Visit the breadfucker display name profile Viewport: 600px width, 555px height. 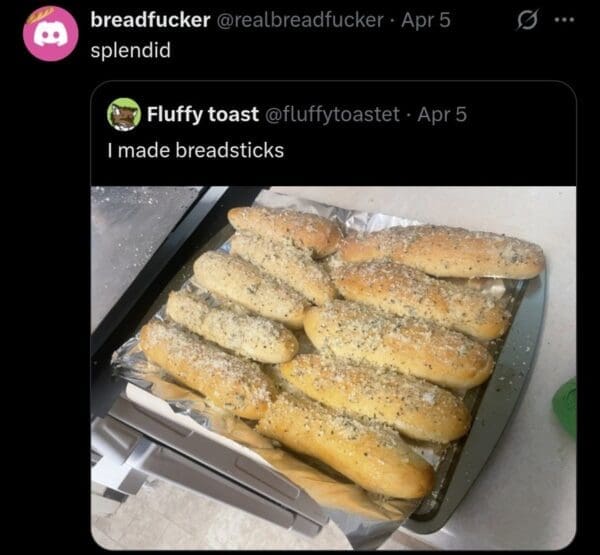tap(150, 20)
